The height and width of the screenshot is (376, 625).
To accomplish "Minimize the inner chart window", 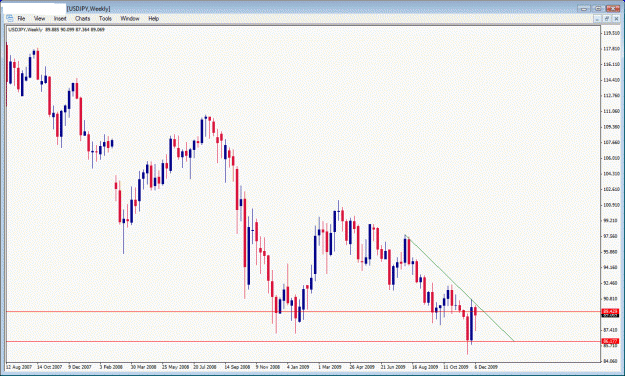I will point(597,19).
